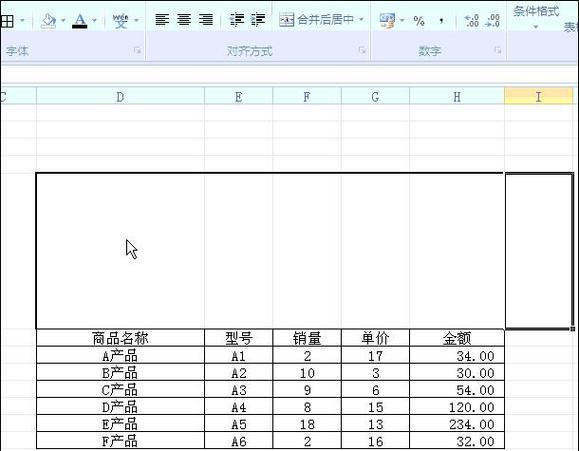
Task: Select column I header
Action: [x=538, y=97]
